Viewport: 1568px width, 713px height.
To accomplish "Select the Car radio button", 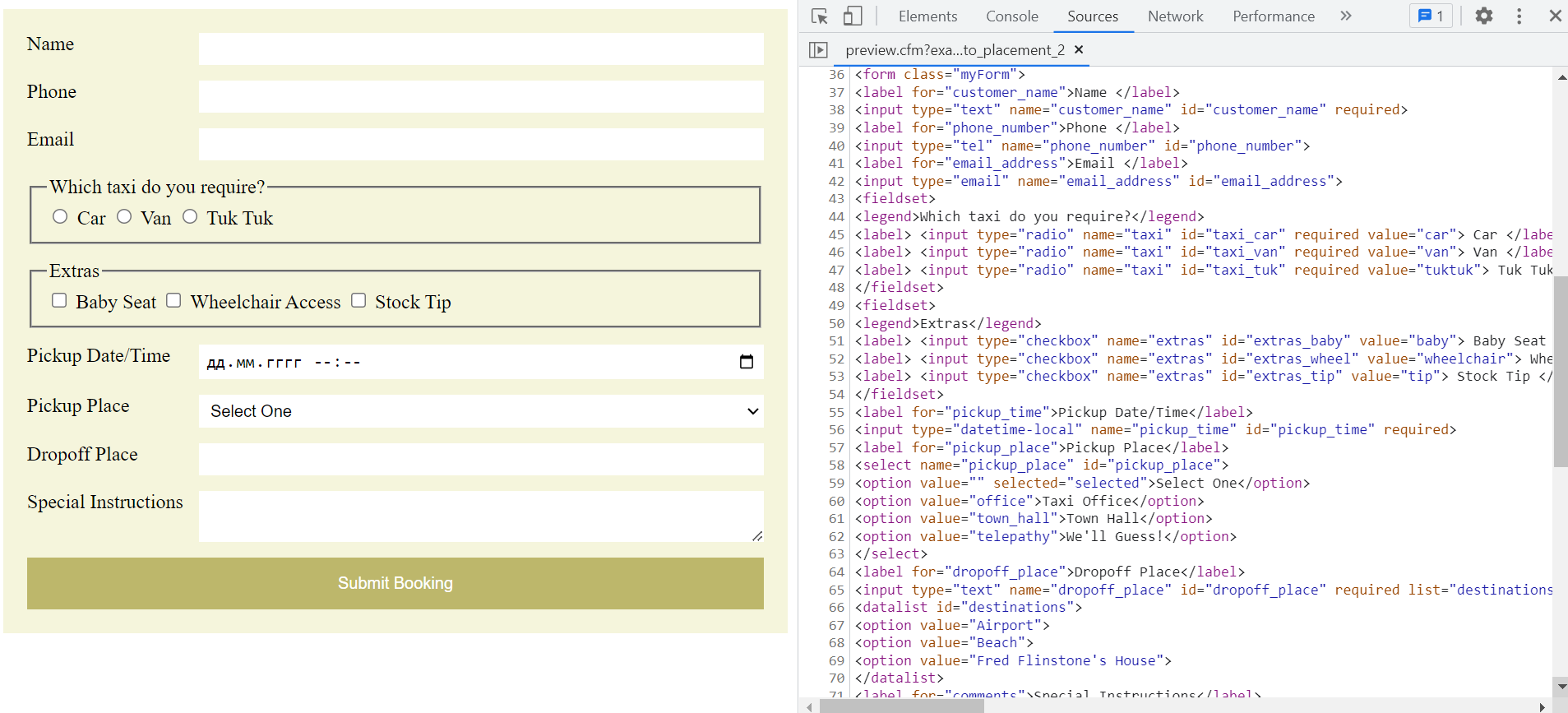I will click(x=60, y=216).
